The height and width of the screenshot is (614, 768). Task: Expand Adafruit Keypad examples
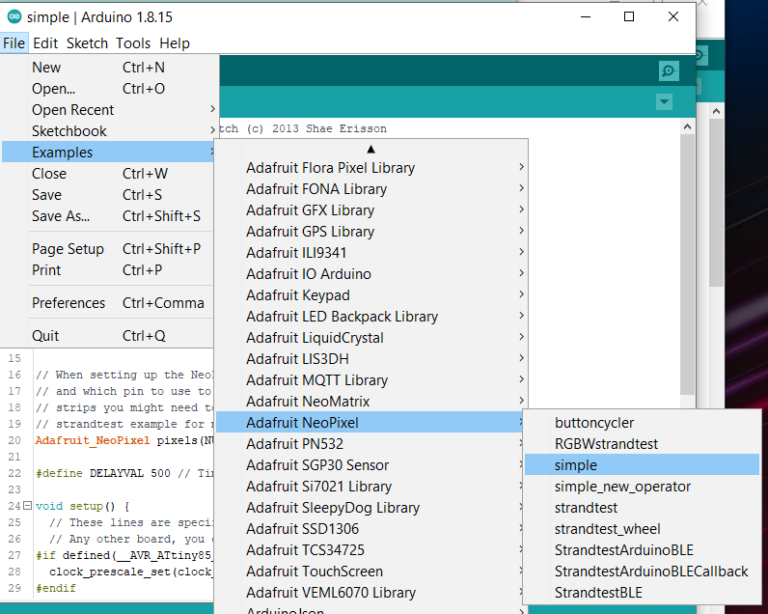371,295
